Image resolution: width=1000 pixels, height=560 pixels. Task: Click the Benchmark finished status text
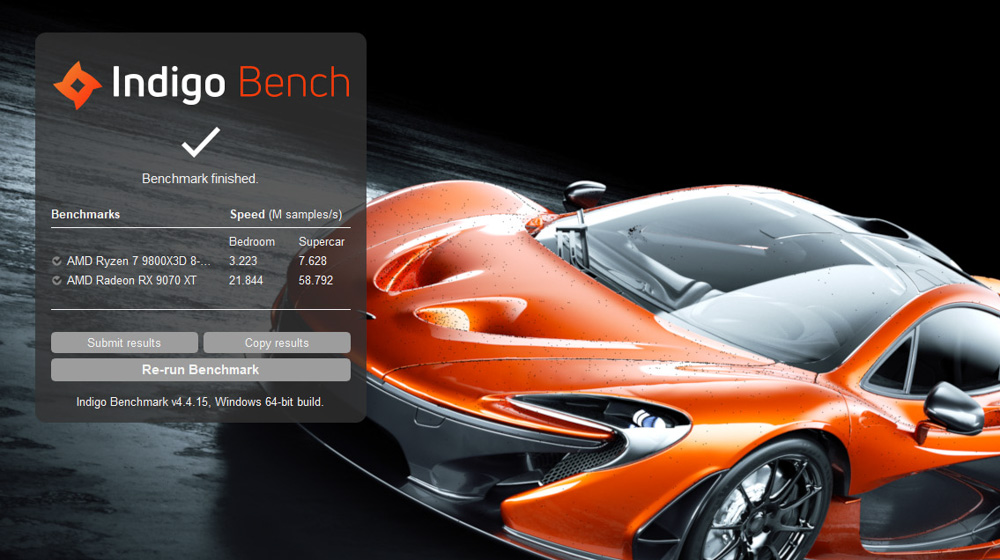coord(200,179)
